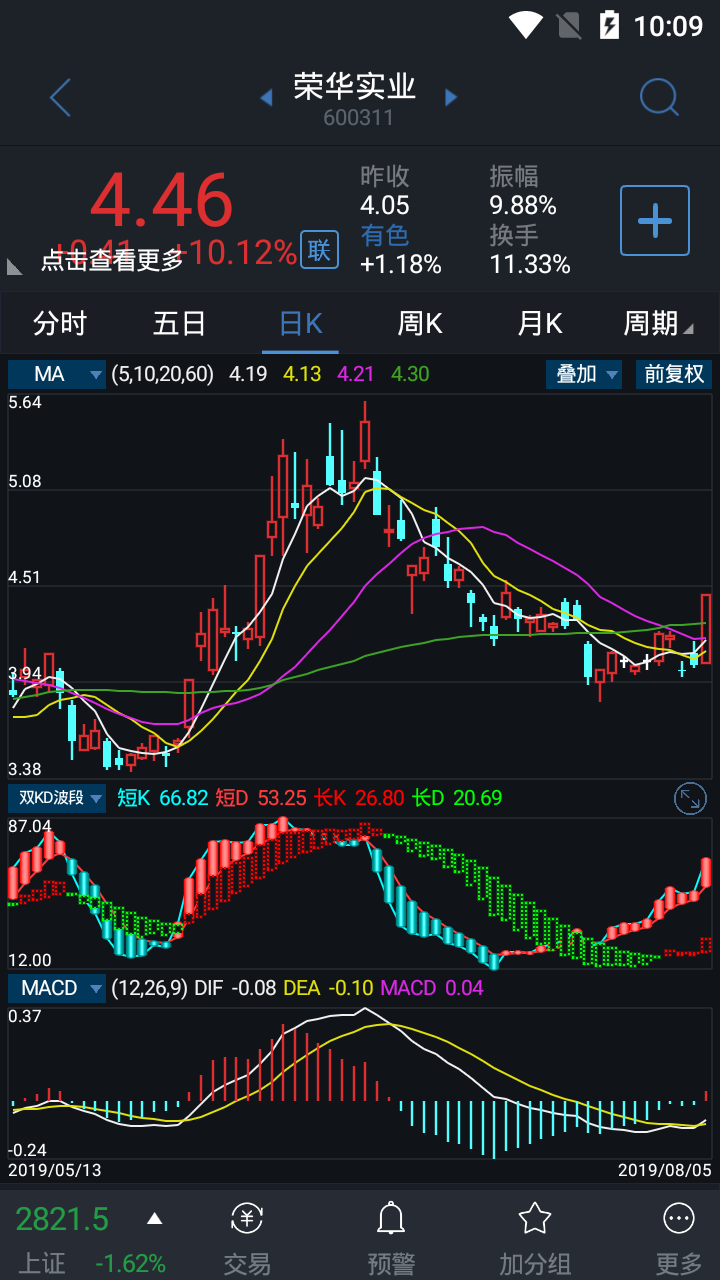Image resolution: width=720 pixels, height=1280 pixels.
Task: Tap the MA5 value 4.19
Action: pos(248,374)
